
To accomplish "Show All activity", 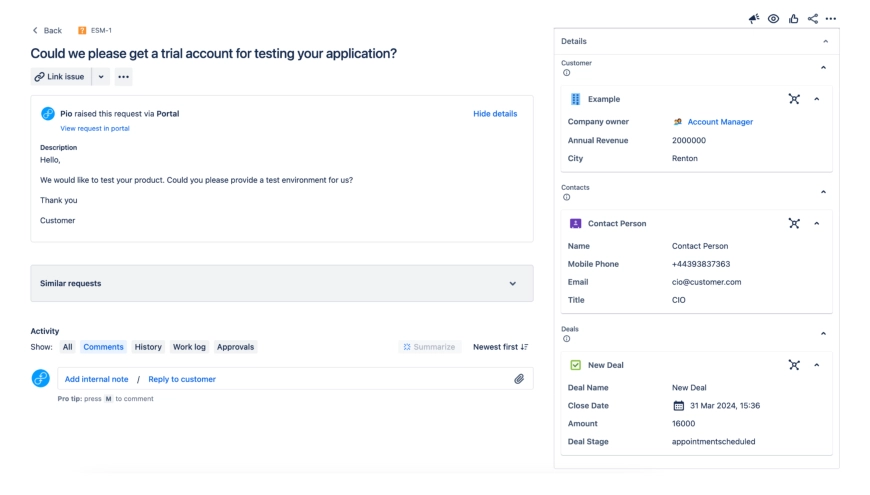I will point(67,347).
